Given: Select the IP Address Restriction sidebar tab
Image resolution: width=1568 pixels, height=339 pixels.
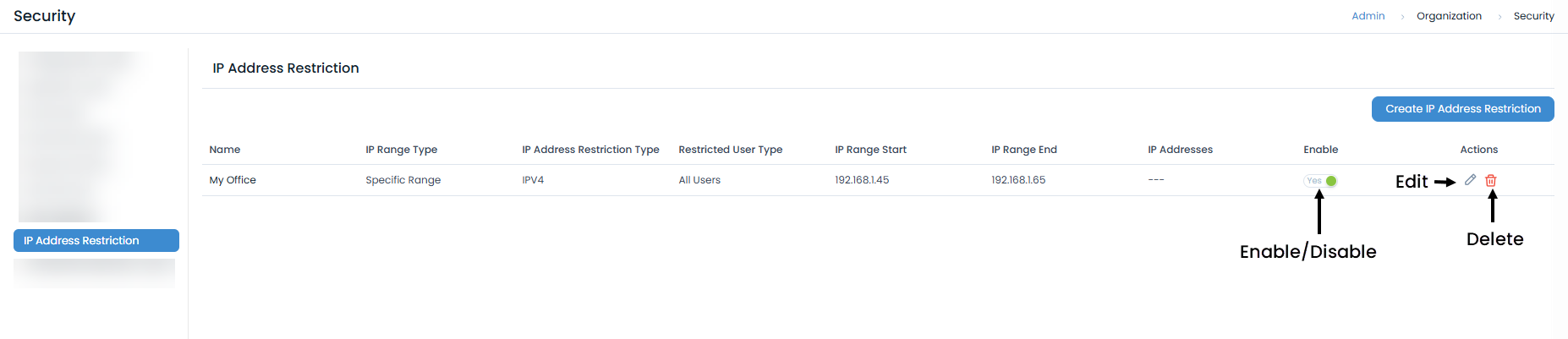Looking at the screenshot, I should [96, 241].
